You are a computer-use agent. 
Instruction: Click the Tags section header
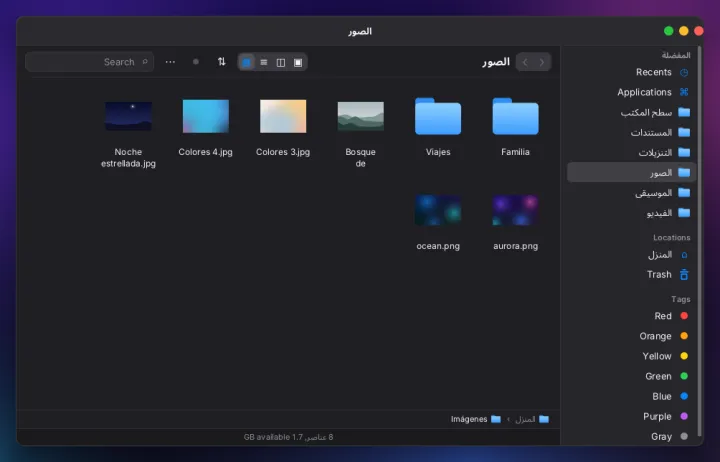pyautogui.click(x=681, y=299)
